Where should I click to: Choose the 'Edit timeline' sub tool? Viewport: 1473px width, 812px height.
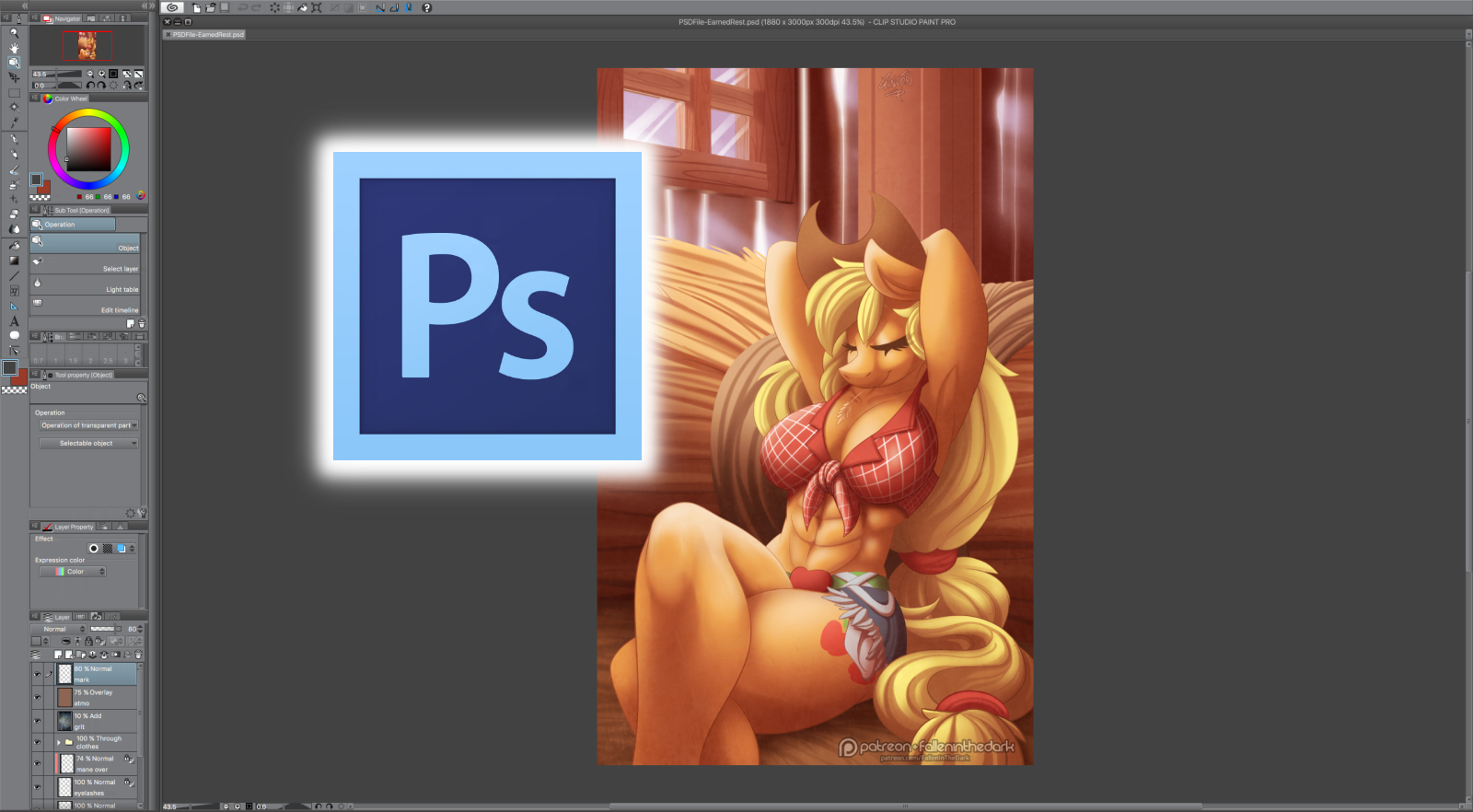point(85,306)
